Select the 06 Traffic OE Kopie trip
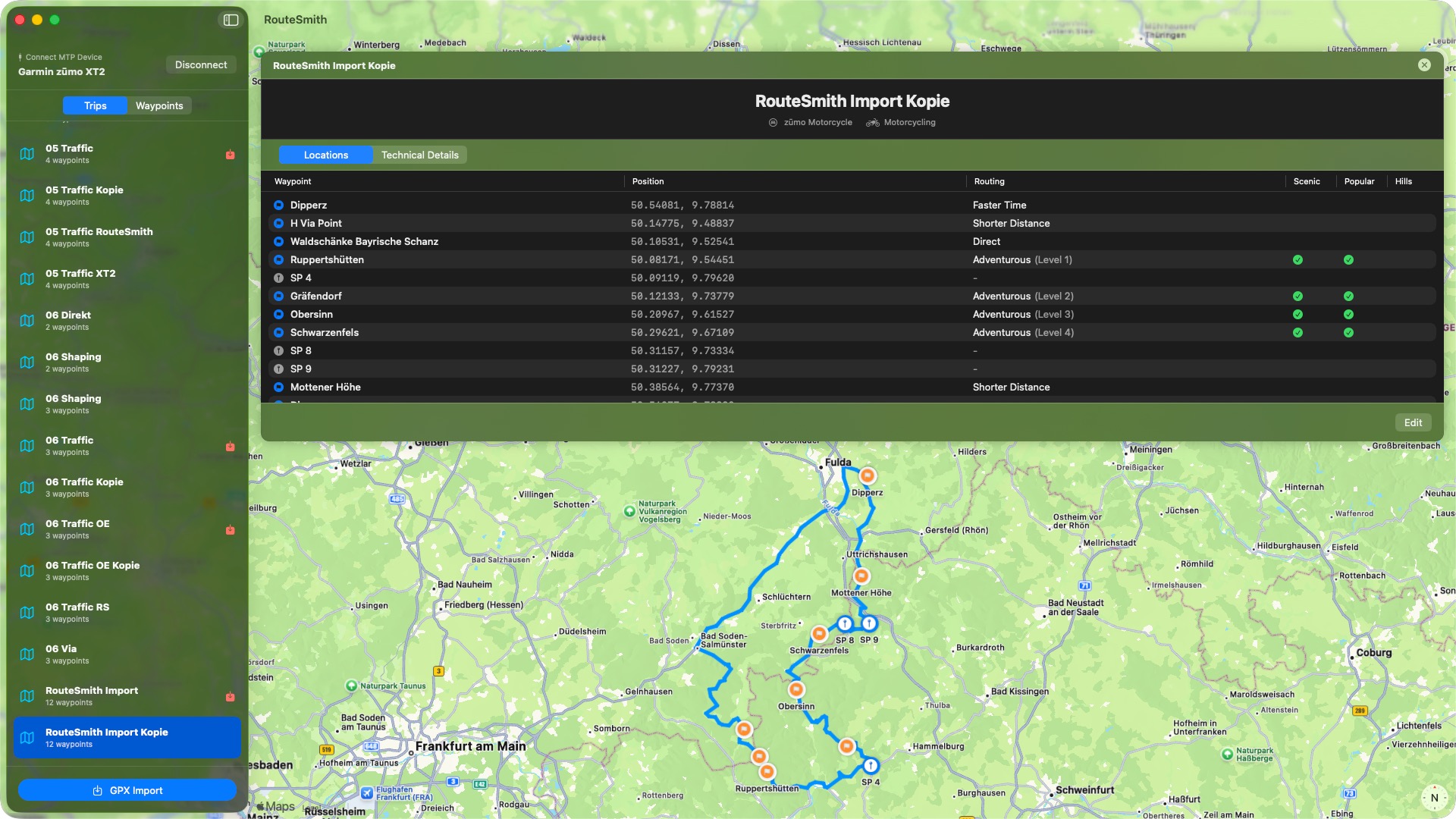Viewport: 1456px width, 819px height. [x=127, y=571]
